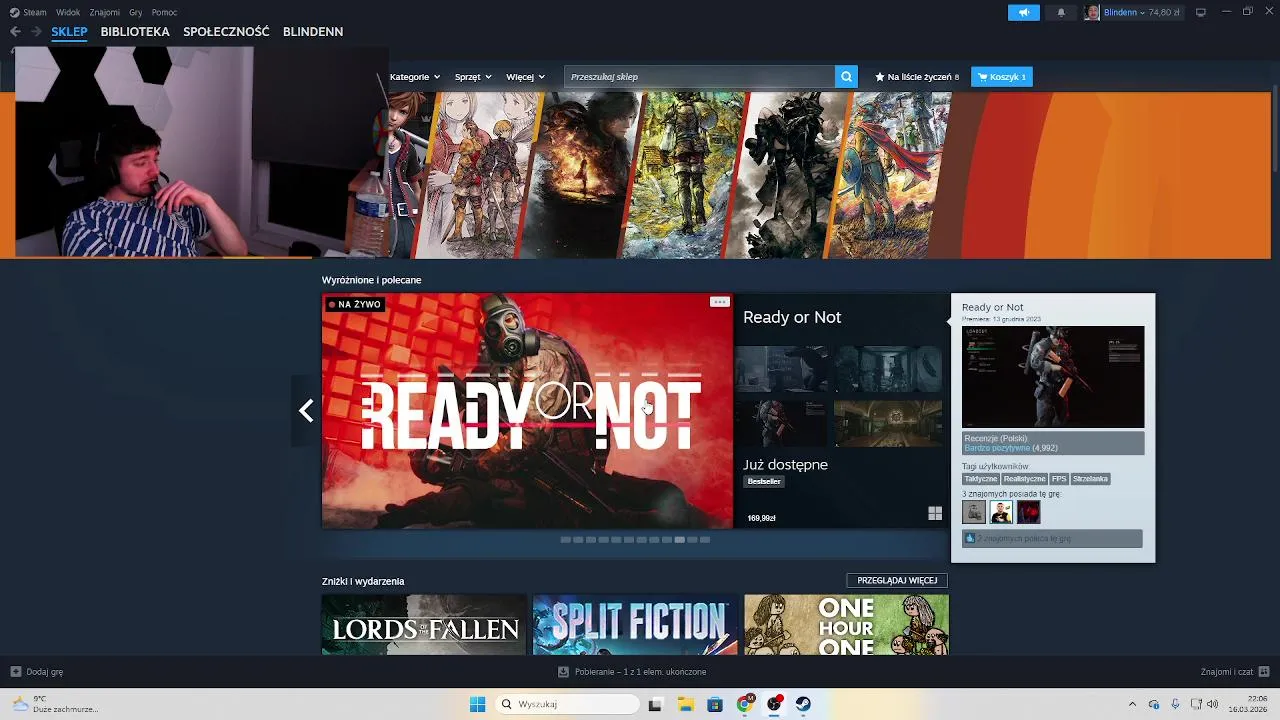Click third friend avatar owning the game
The width and height of the screenshot is (1280, 720).
[1028, 512]
